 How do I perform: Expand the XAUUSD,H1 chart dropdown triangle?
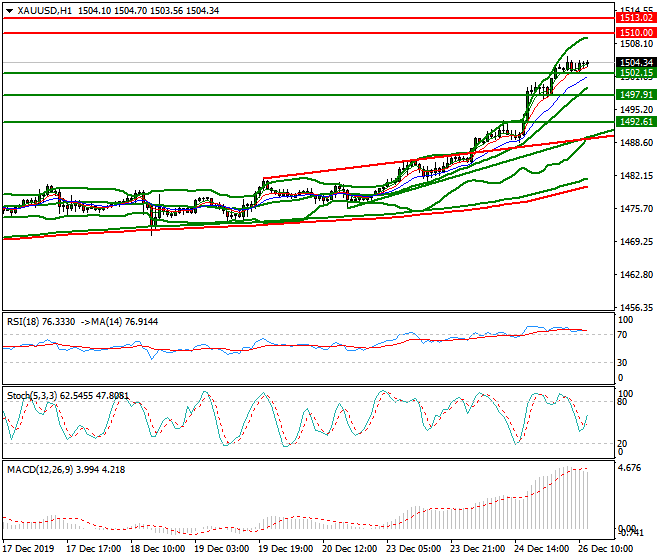9,11
